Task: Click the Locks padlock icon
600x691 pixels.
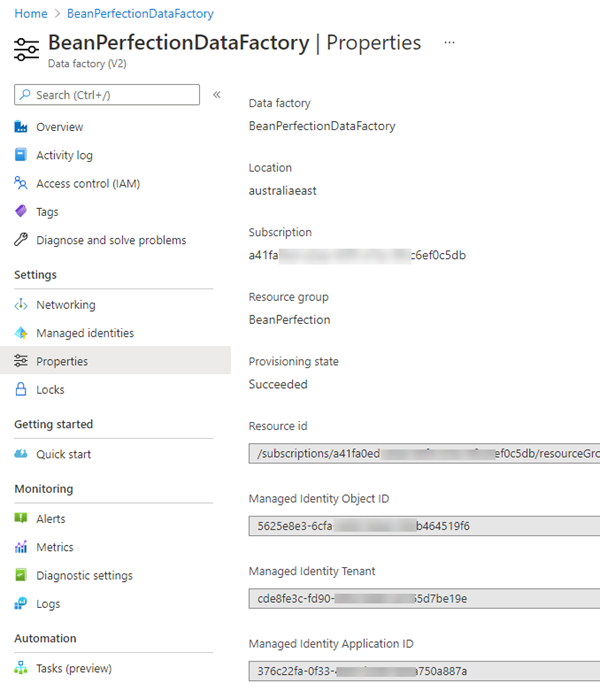Action: (21, 389)
